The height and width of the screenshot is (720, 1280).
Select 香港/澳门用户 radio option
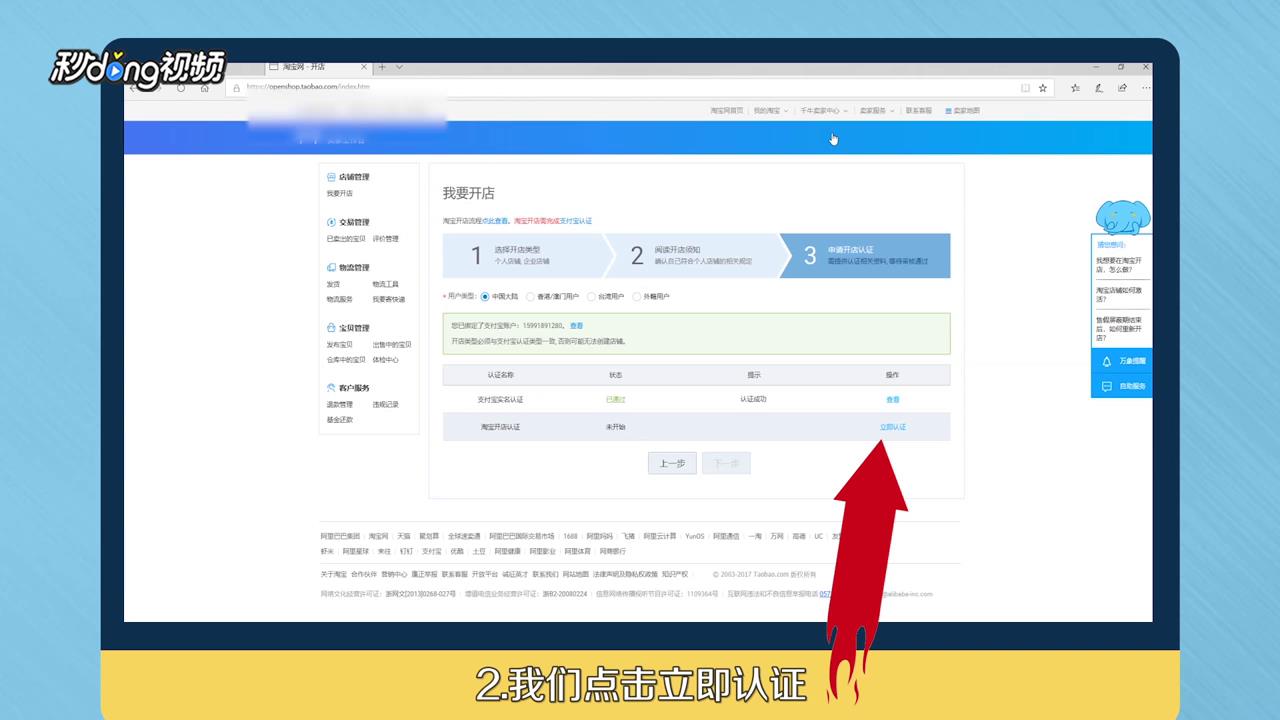pyautogui.click(x=530, y=297)
